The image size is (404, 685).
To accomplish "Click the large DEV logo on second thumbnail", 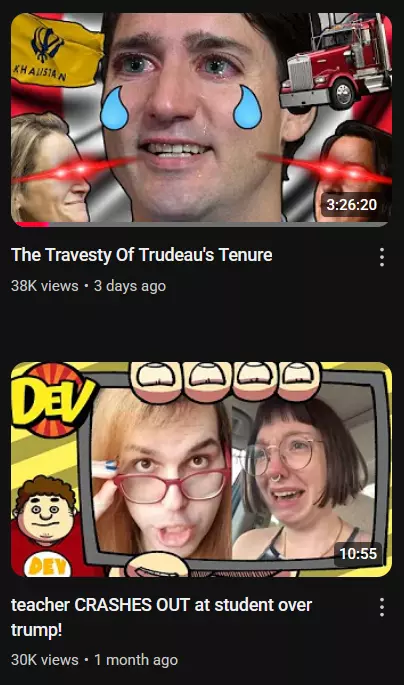I will (x=52, y=400).
